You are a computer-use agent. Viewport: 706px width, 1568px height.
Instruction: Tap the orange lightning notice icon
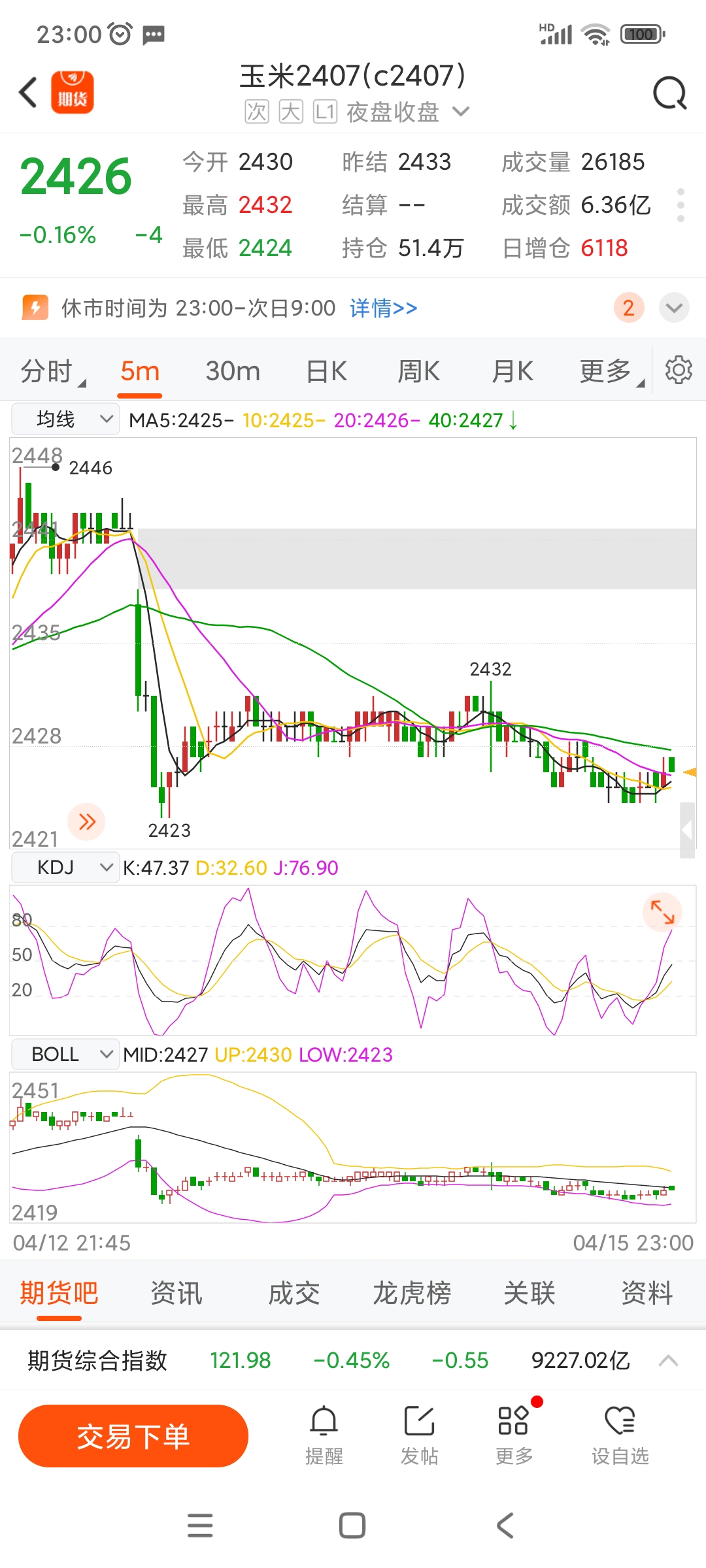tap(35, 307)
